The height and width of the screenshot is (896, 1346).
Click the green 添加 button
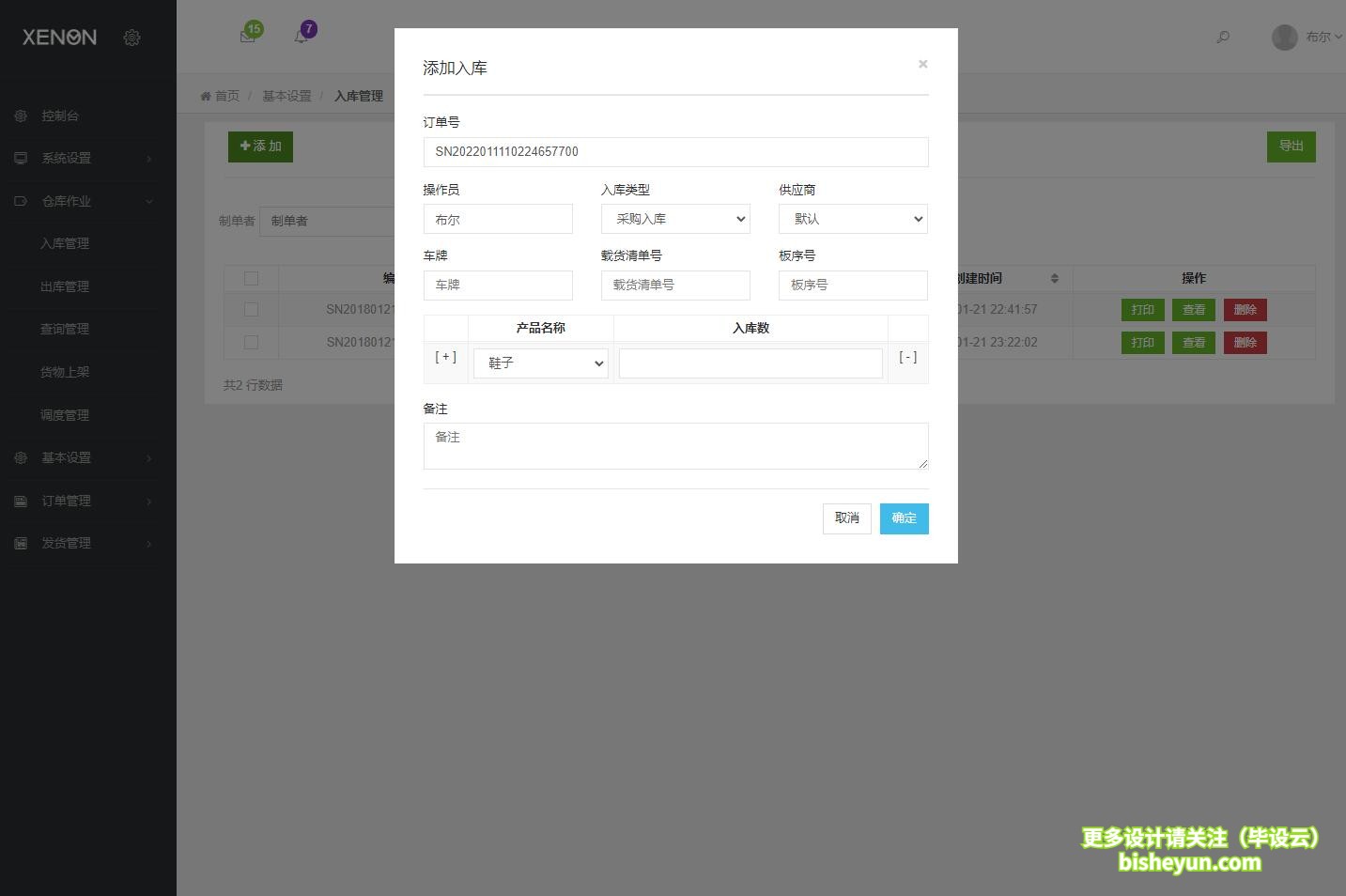click(x=260, y=147)
